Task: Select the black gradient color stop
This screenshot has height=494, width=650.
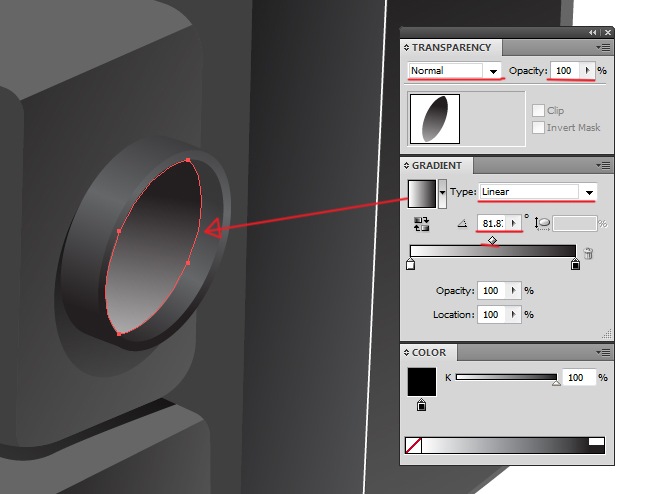Action: [575, 264]
